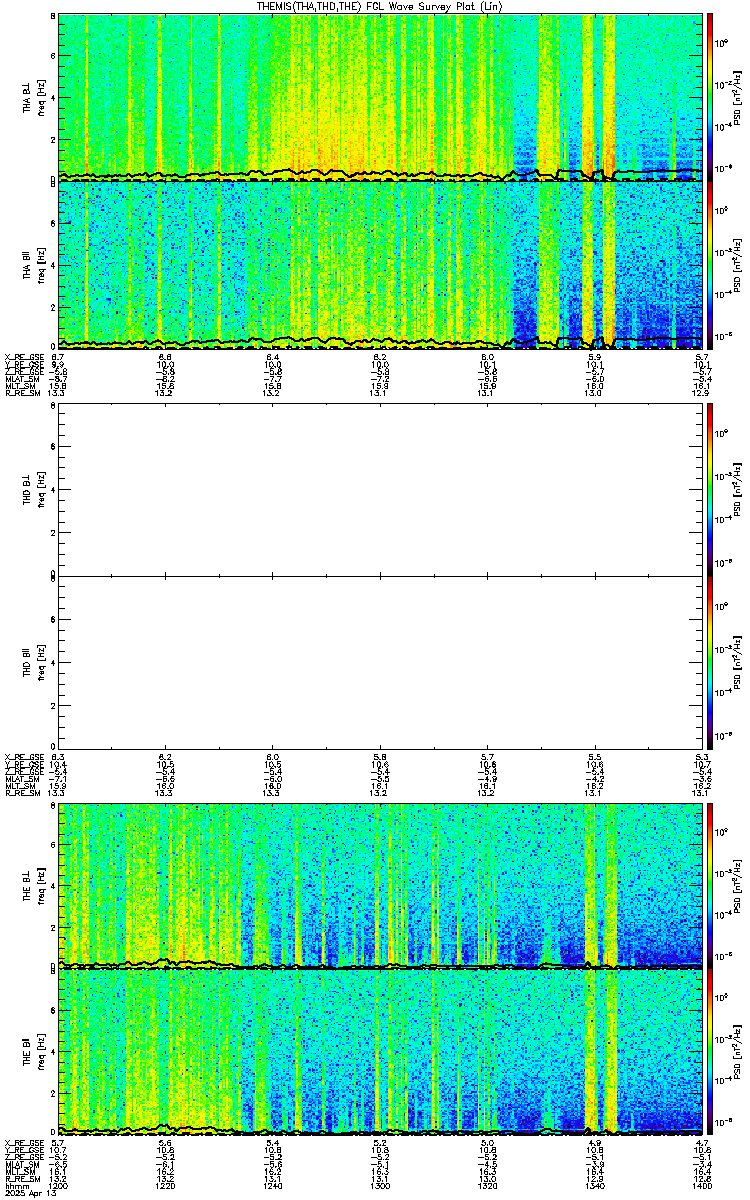
Task: Click the empty THD B parallel panel
Action: 381,660
